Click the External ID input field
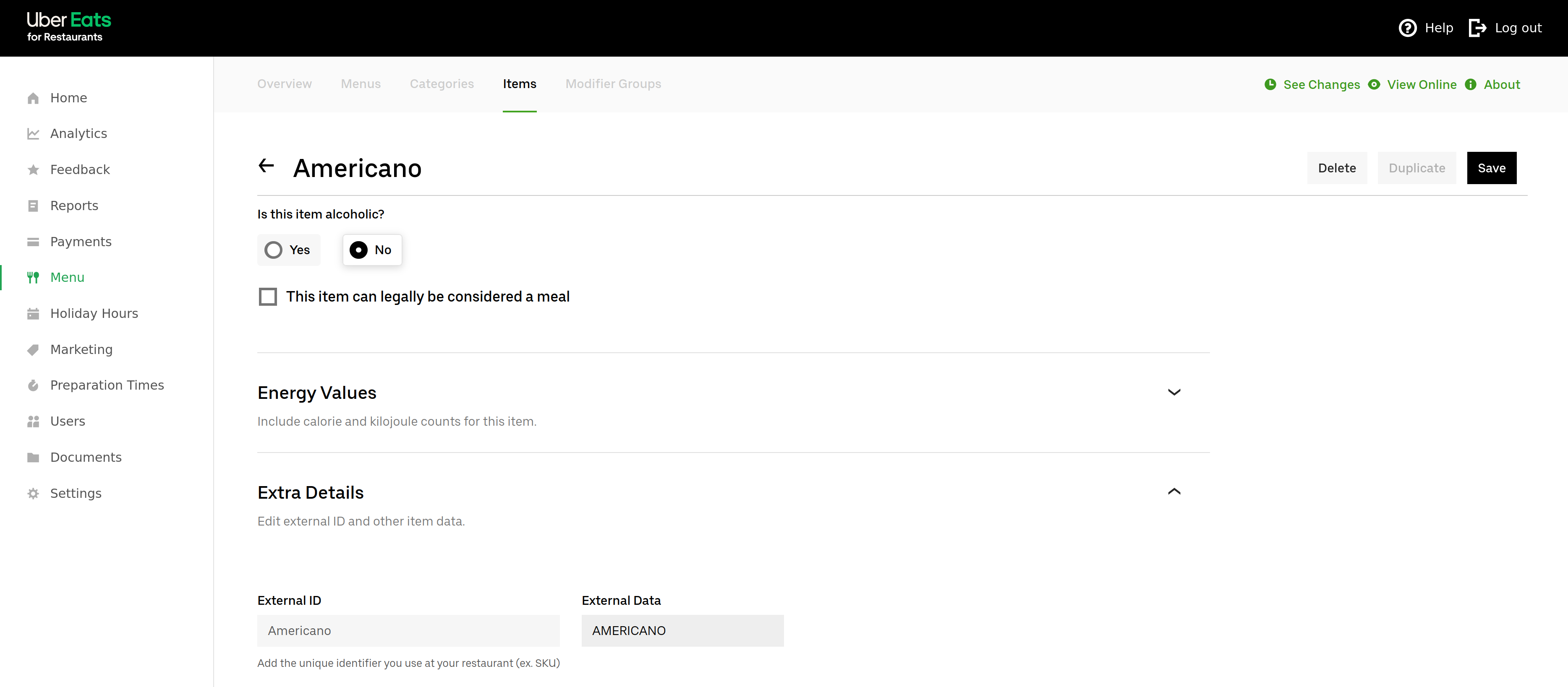This screenshot has width=1568, height=687. [x=408, y=631]
